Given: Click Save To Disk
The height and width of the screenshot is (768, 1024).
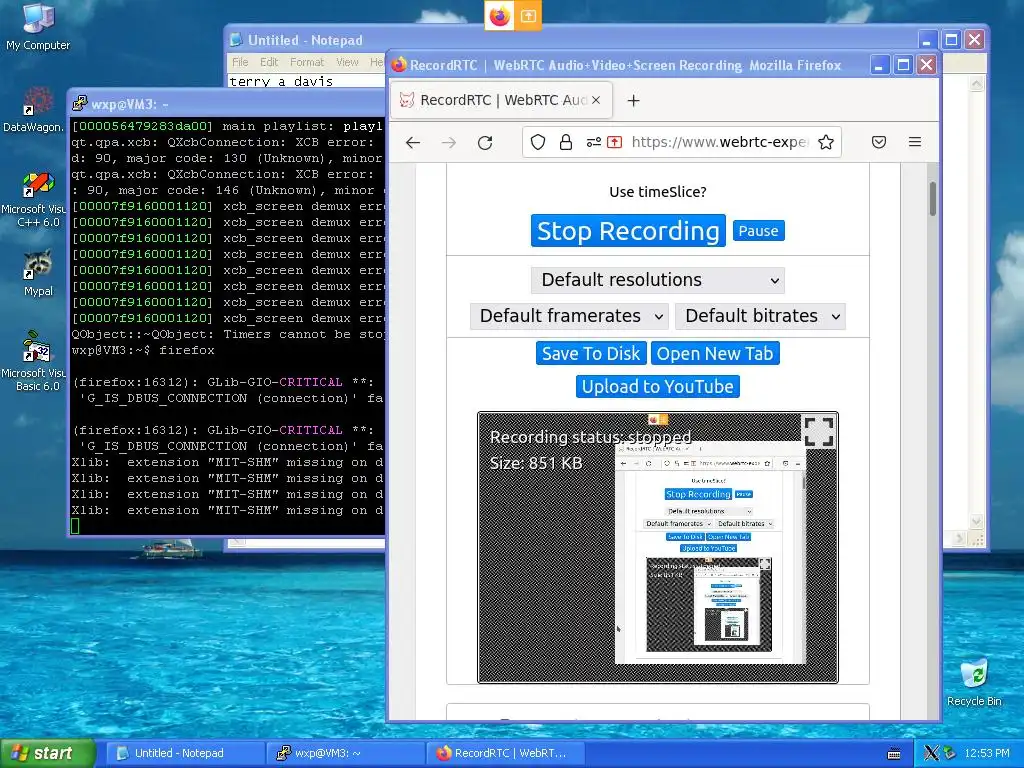Looking at the screenshot, I should (591, 353).
